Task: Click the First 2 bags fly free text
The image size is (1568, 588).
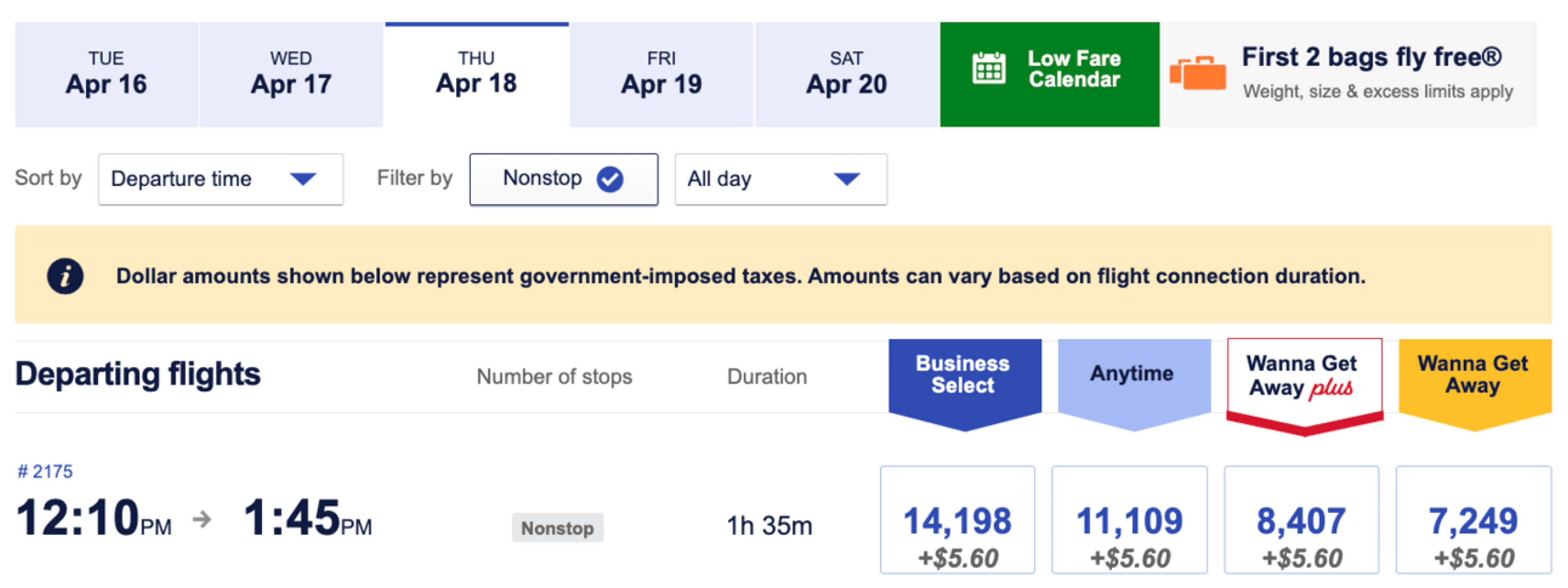Action: point(1372,57)
